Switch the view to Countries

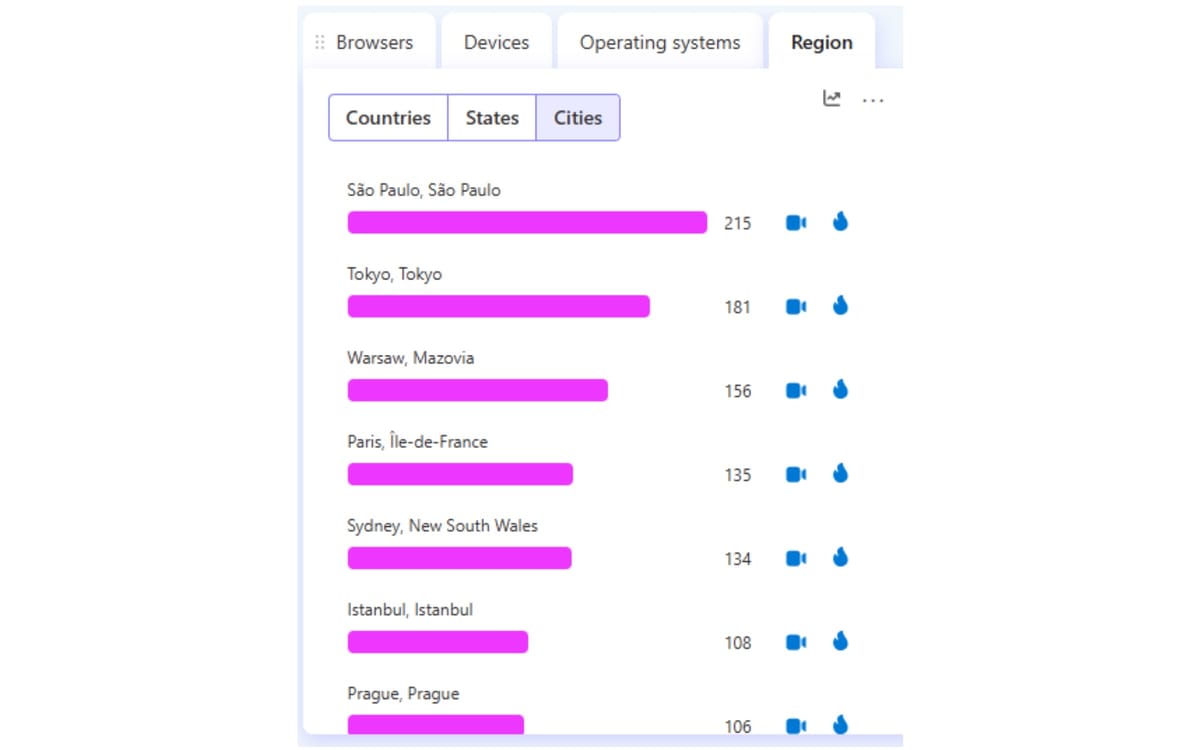[388, 117]
